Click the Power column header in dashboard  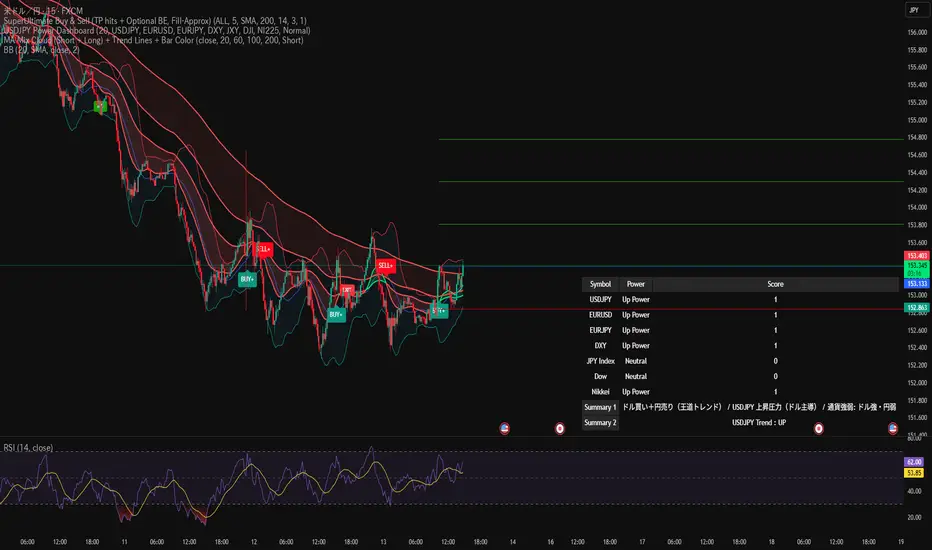click(635, 284)
